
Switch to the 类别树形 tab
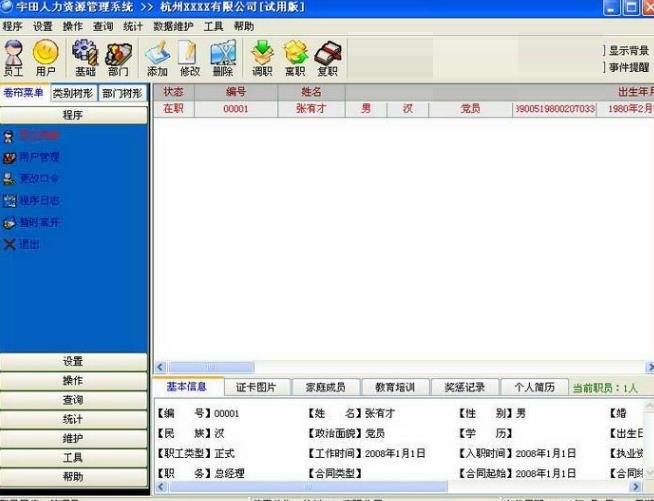73,93
